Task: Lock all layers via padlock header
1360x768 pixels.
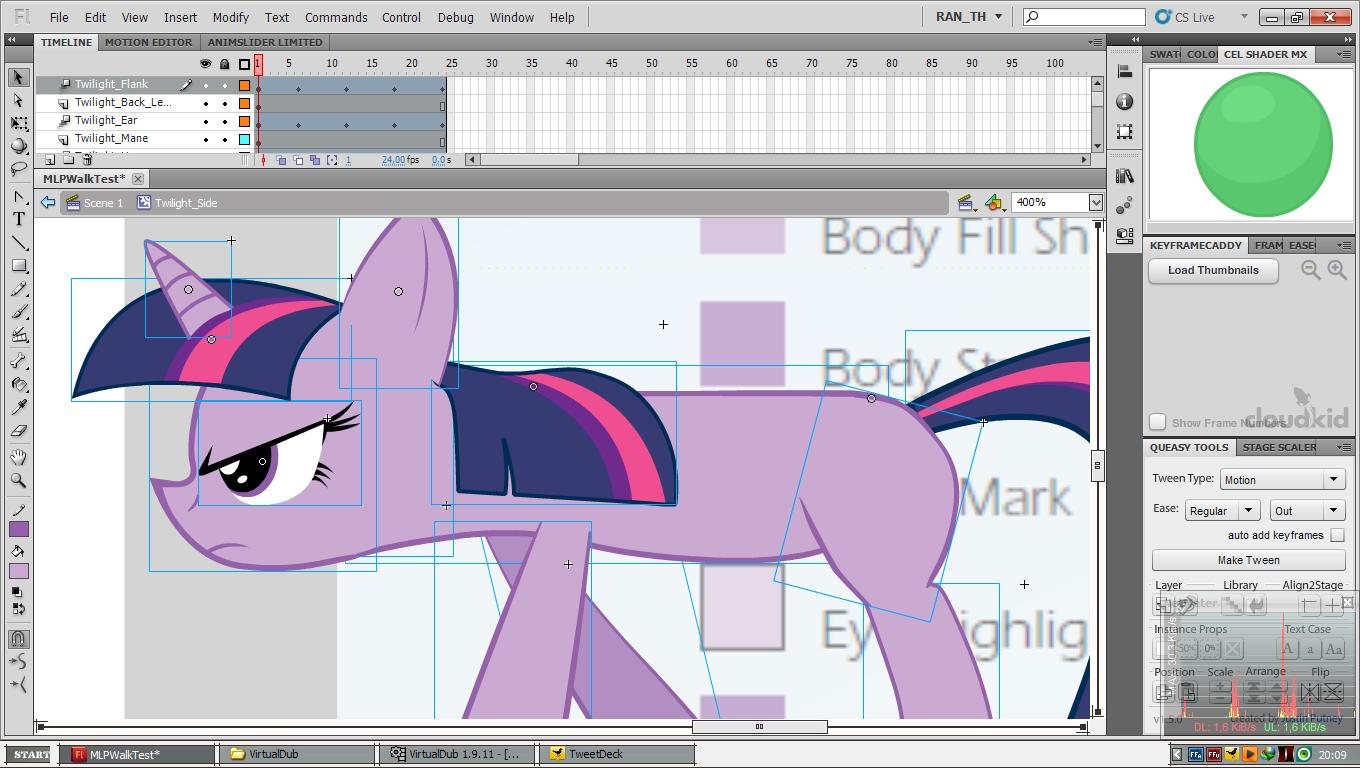Action: coord(225,64)
